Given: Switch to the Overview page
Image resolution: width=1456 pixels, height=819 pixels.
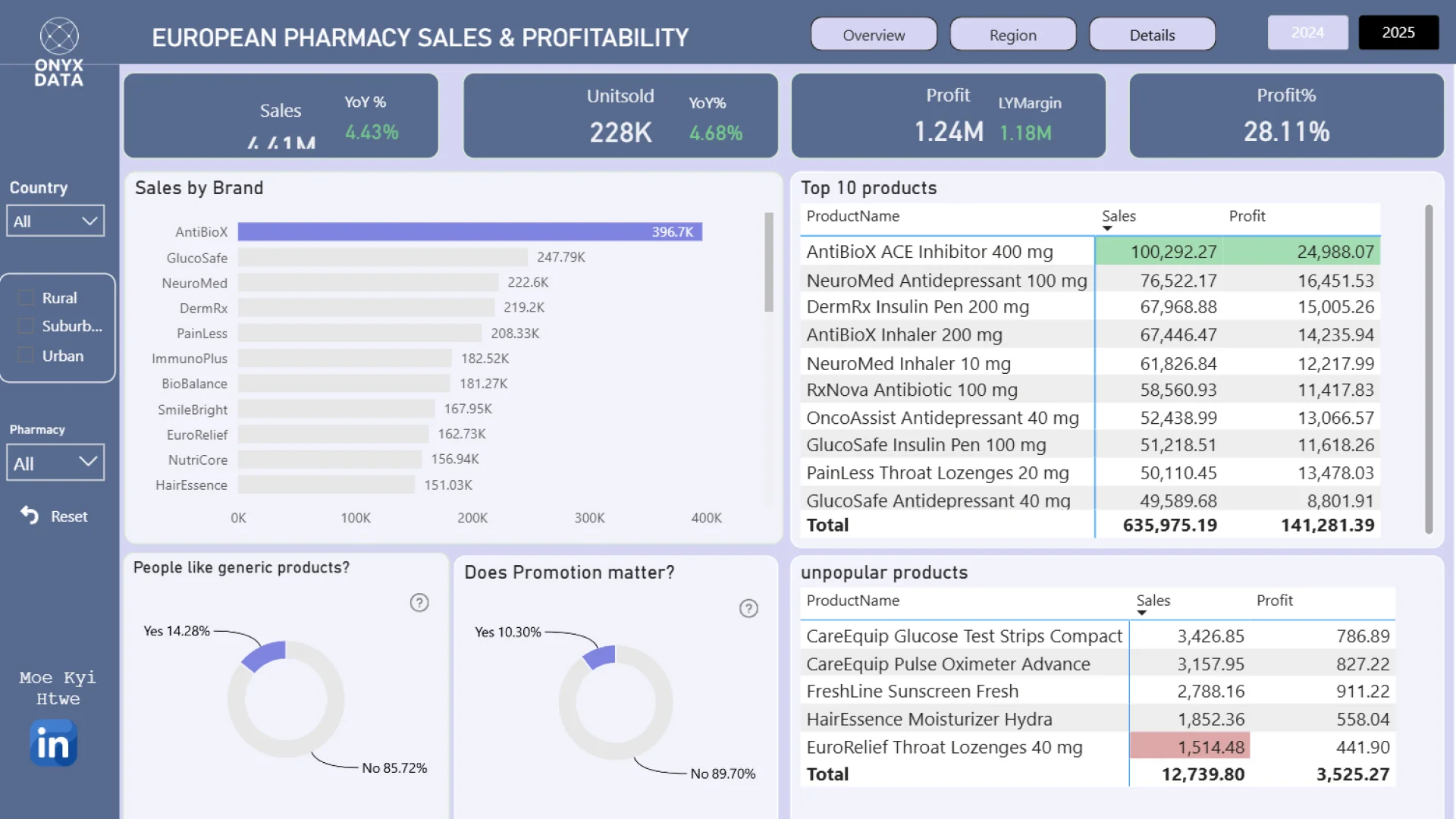Looking at the screenshot, I should pos(874,35).
